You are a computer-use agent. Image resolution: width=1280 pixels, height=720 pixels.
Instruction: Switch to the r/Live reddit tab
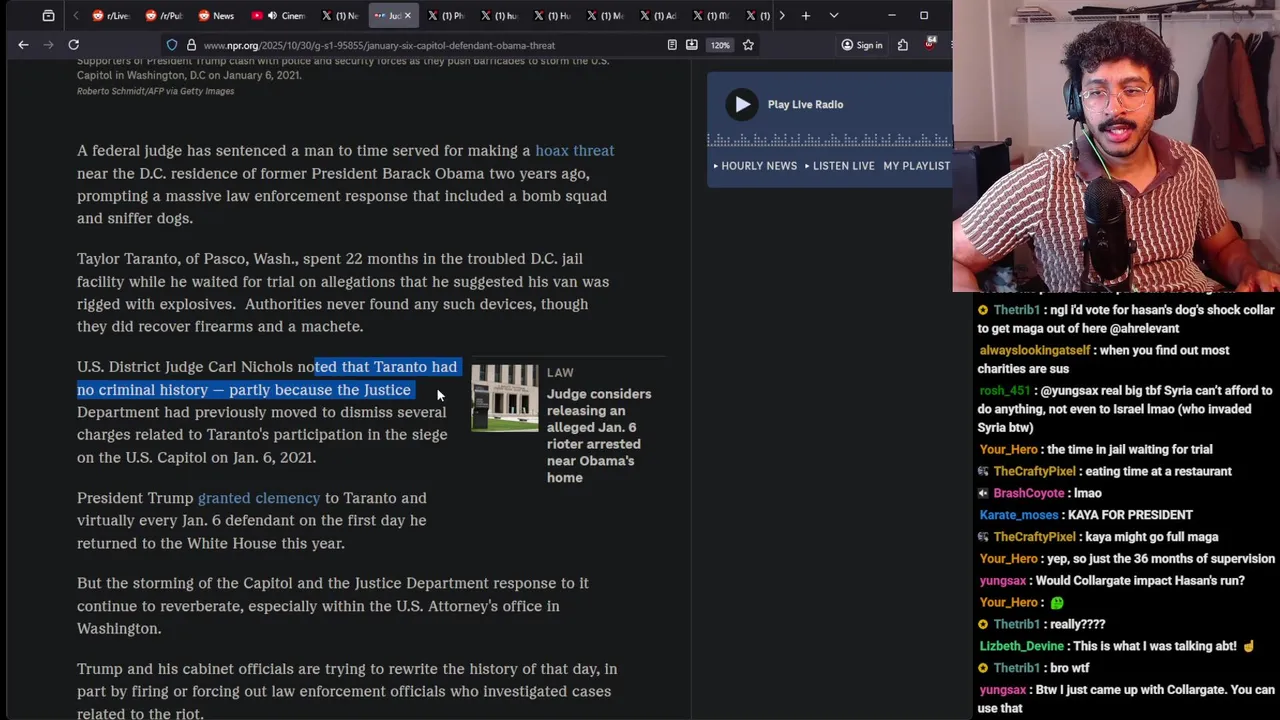point(111,15)
